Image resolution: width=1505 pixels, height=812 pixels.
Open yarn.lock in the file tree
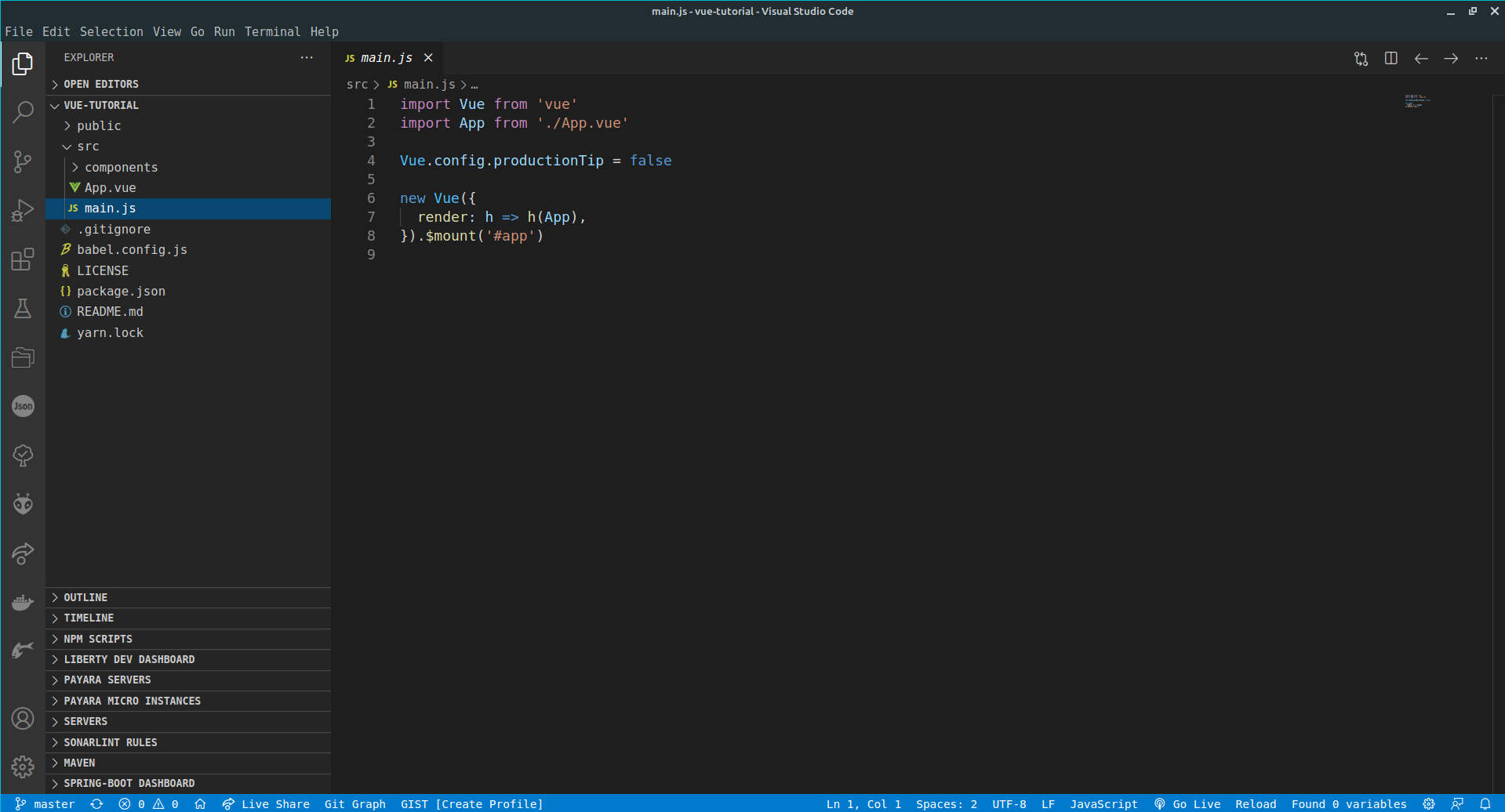click(x=188, y=332)
